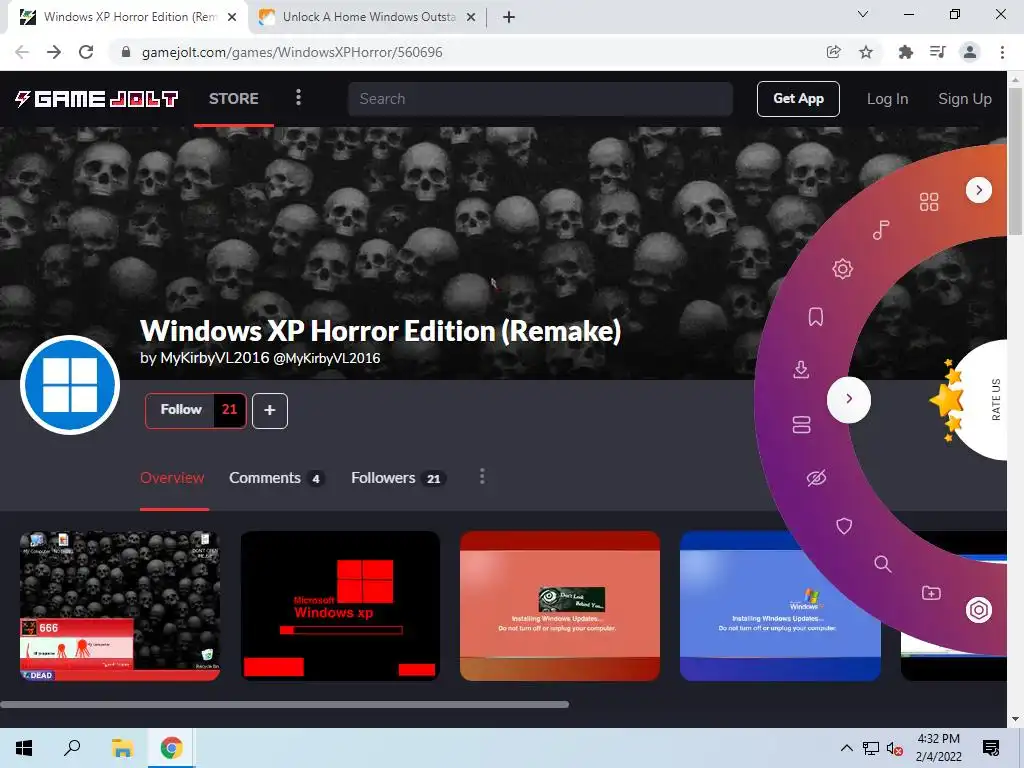View site information lock icon
Image resolution: width=1024 pixels, height=768 pixels.
tap(126, 52)
